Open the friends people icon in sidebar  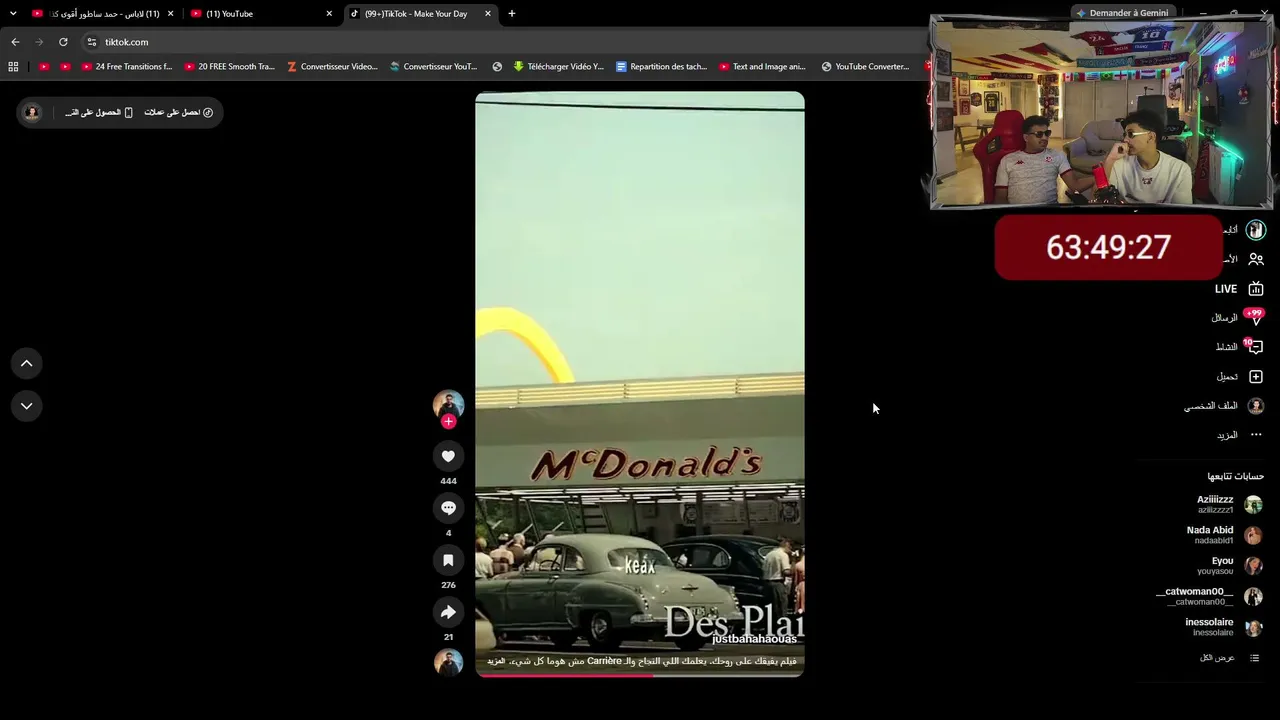pos(1256,259)
